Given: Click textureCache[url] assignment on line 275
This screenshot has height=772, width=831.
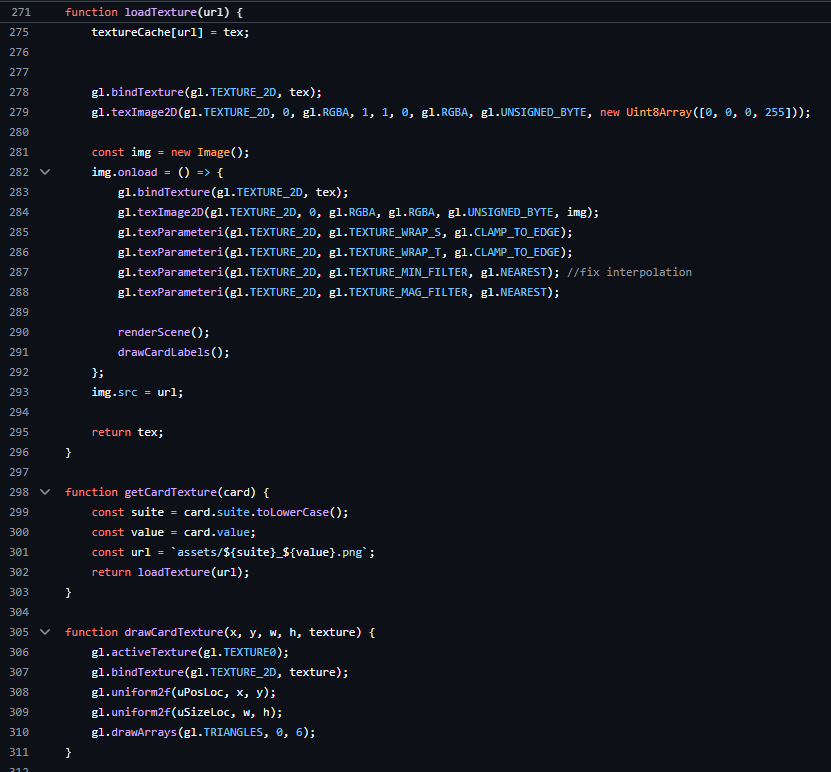Looking at the screenshot, I should tap(170, 32).
